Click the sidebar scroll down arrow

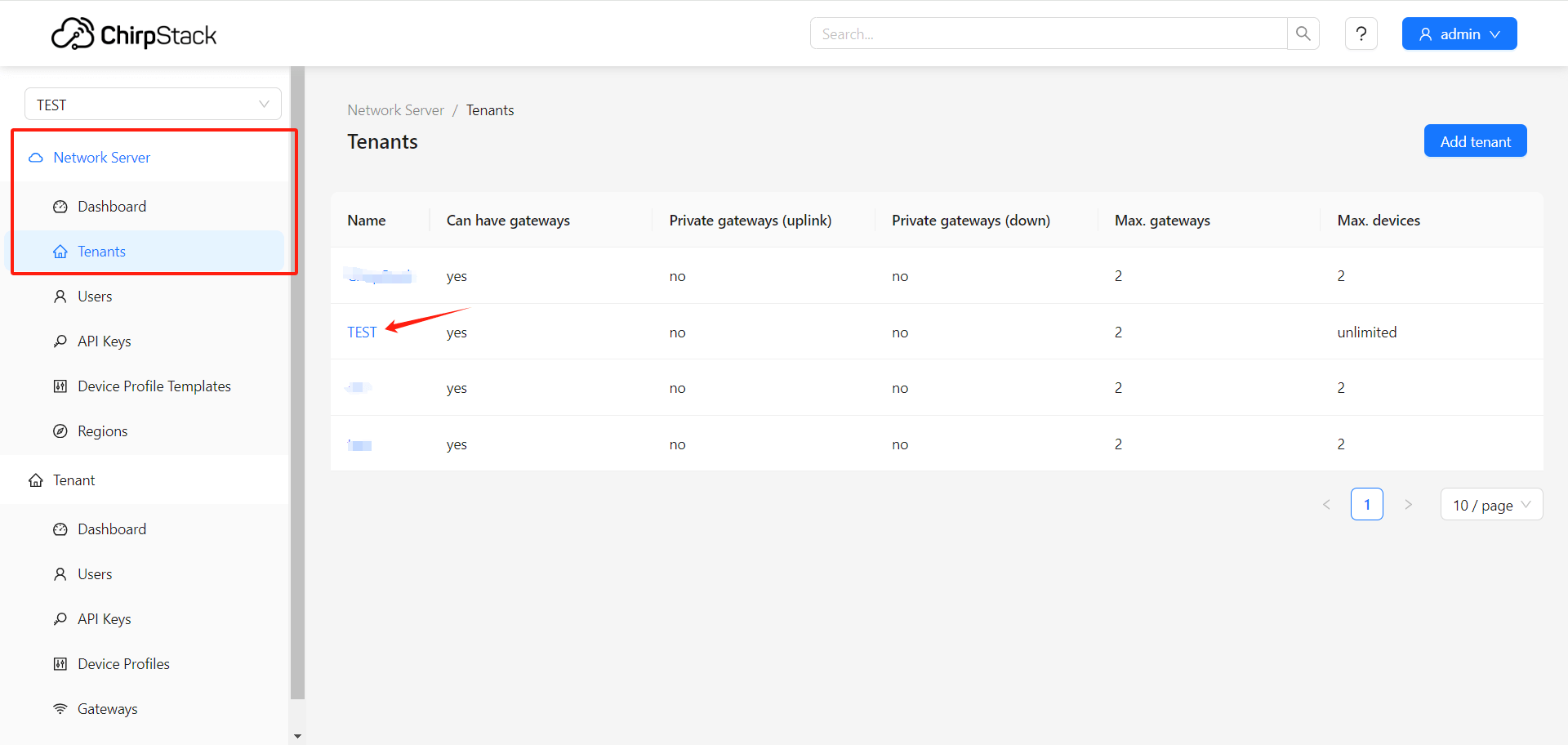click(297, 736)
